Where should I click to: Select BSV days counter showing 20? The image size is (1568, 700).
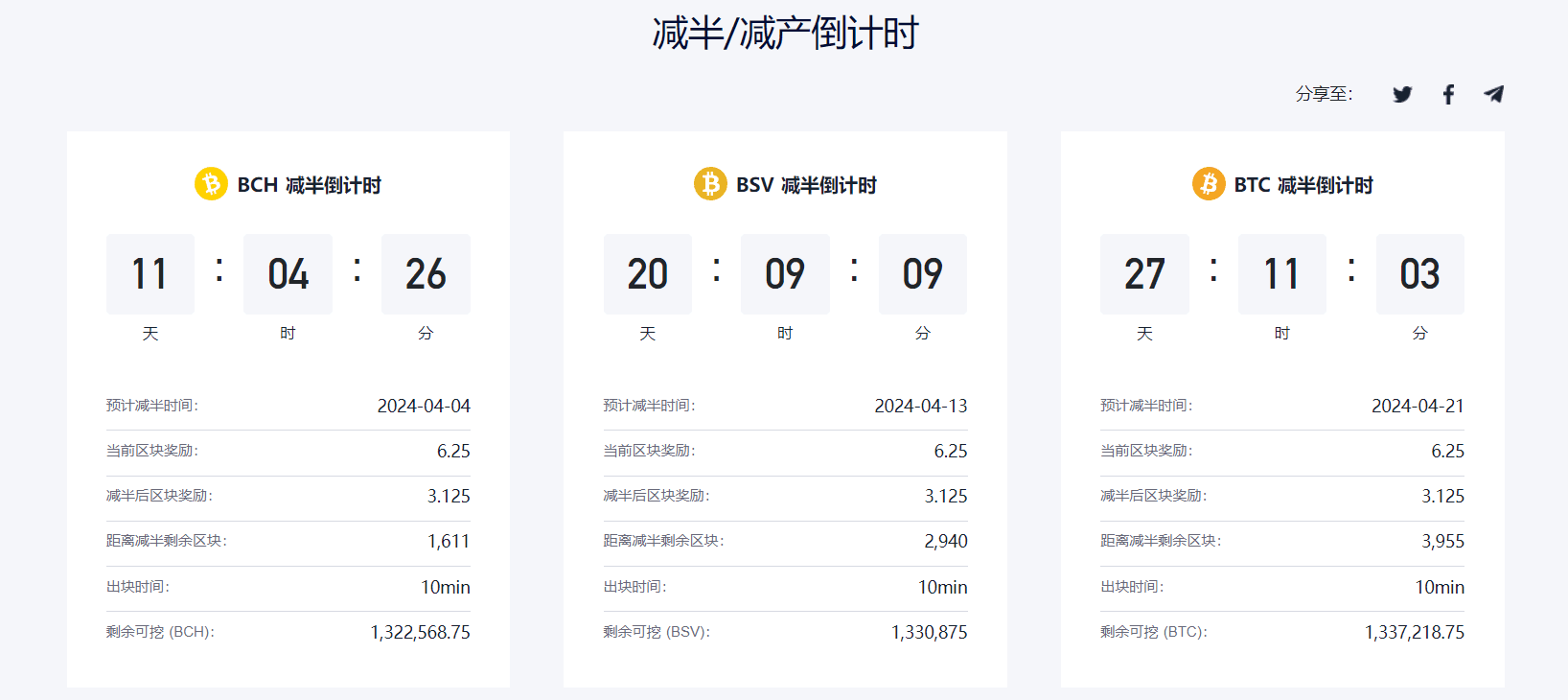point(647,274)
